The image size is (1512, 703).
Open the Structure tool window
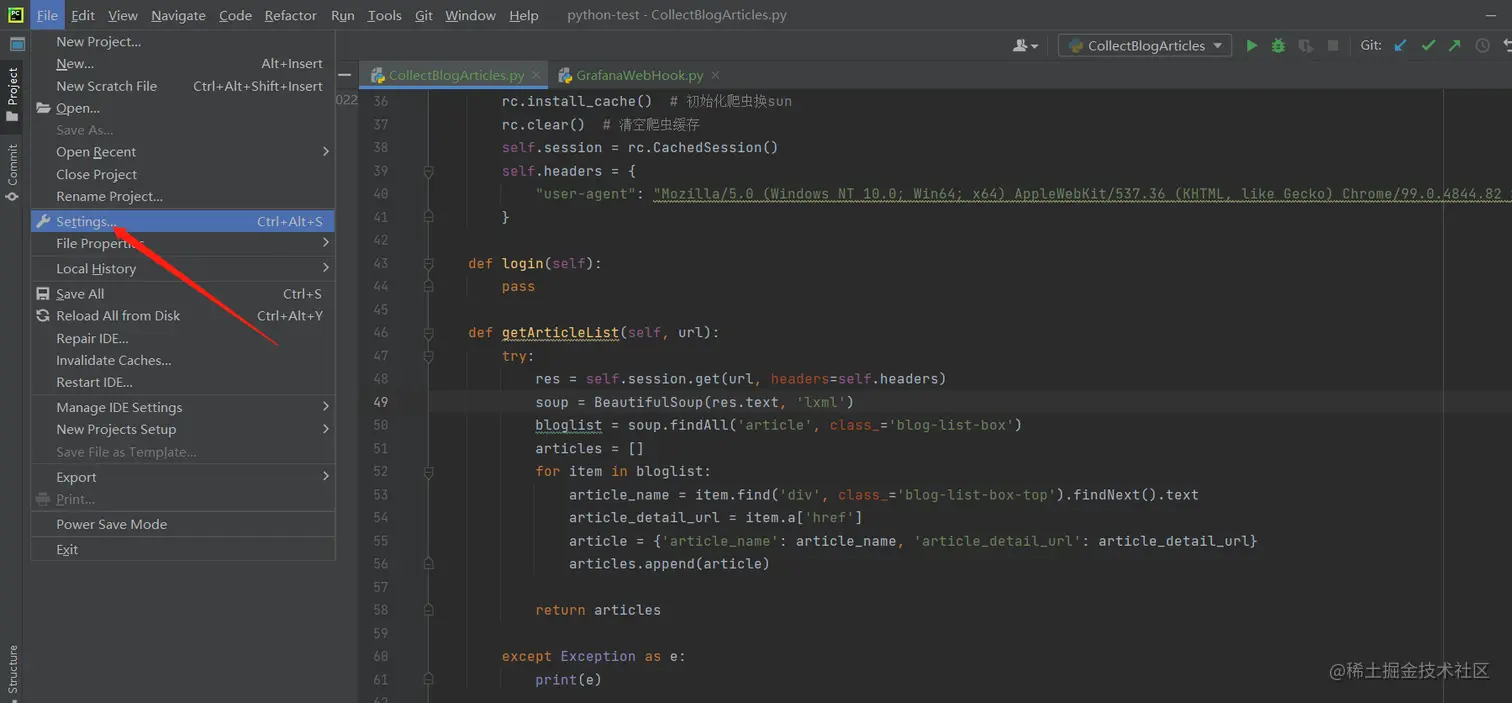(x=12, y=670)
